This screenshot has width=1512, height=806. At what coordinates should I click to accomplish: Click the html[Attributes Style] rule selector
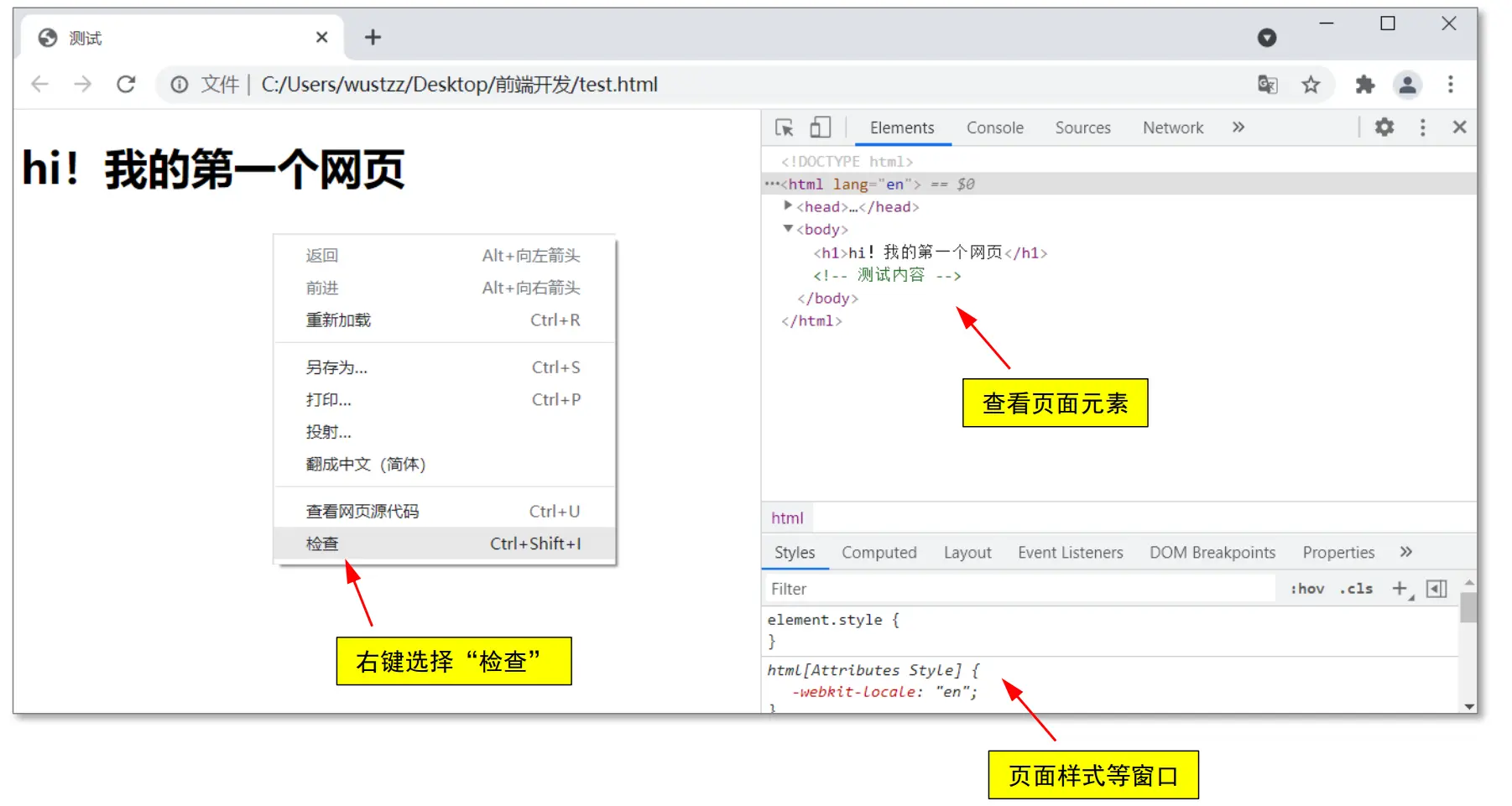[864, 670]
